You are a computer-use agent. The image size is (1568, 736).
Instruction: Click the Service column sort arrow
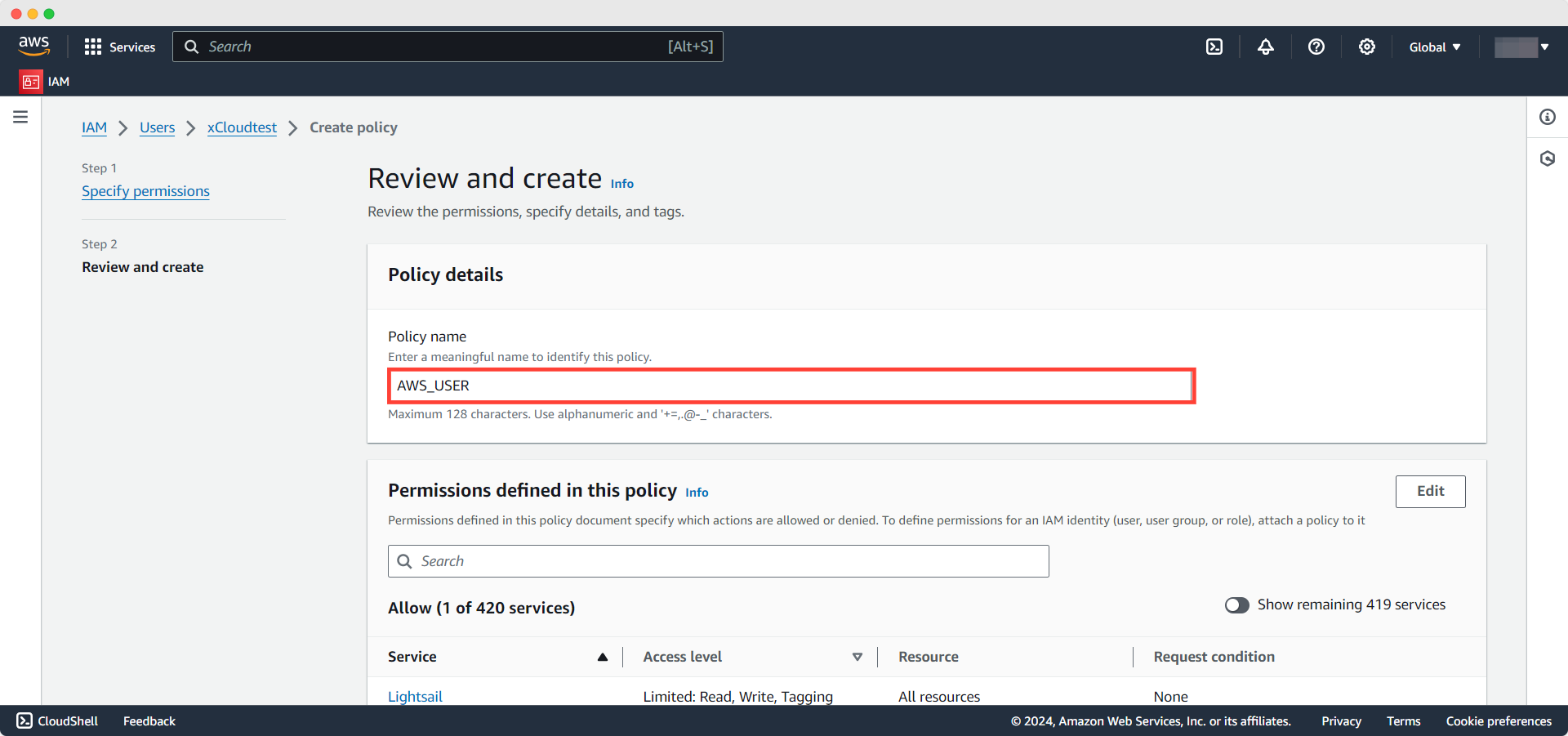click(x=604, y=657)
